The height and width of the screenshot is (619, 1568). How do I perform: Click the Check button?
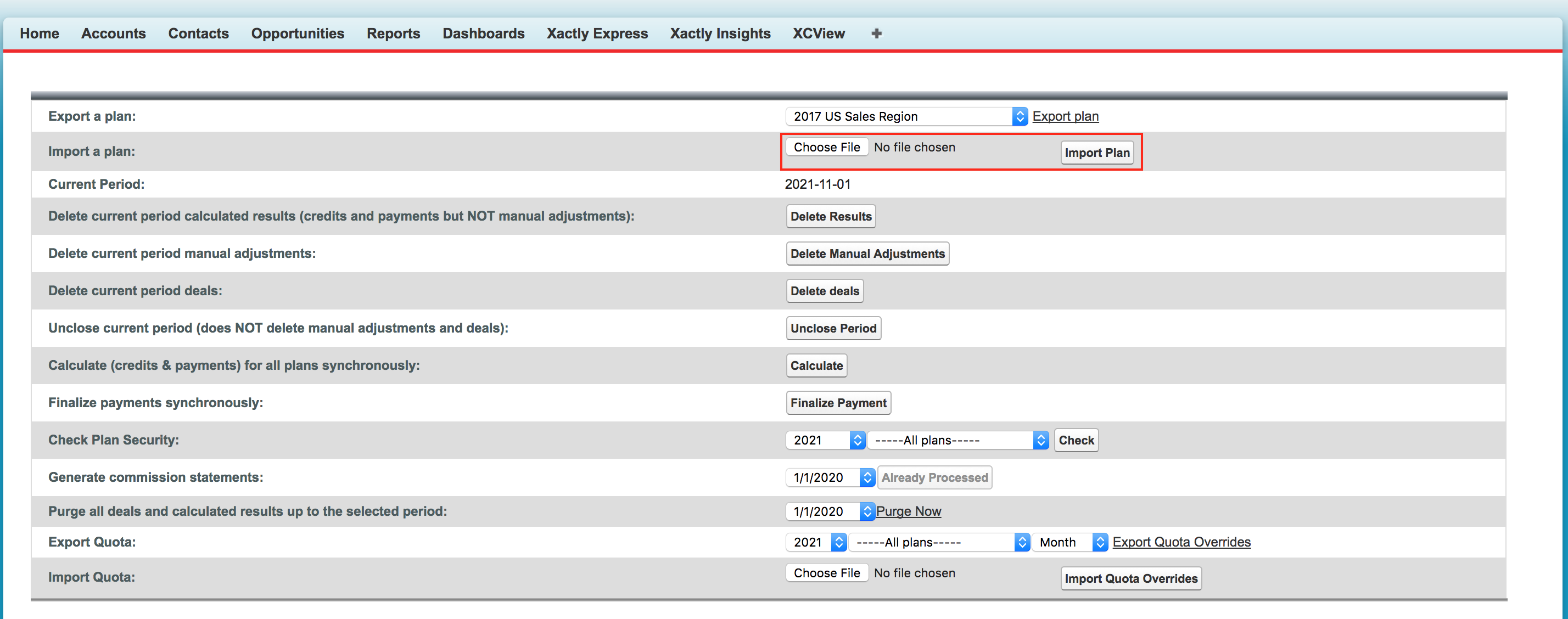pyautogui.click(x=1076, y=440)
